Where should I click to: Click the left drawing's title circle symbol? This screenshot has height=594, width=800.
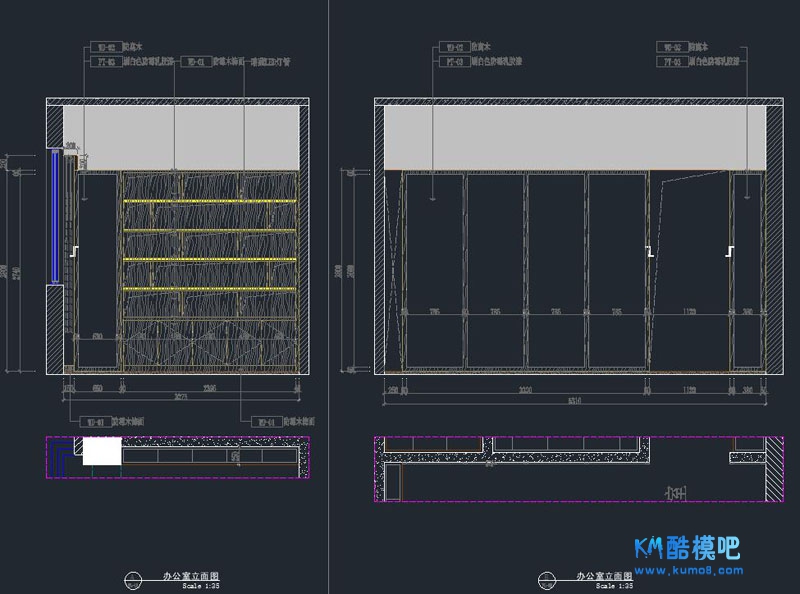click(133, 578)
